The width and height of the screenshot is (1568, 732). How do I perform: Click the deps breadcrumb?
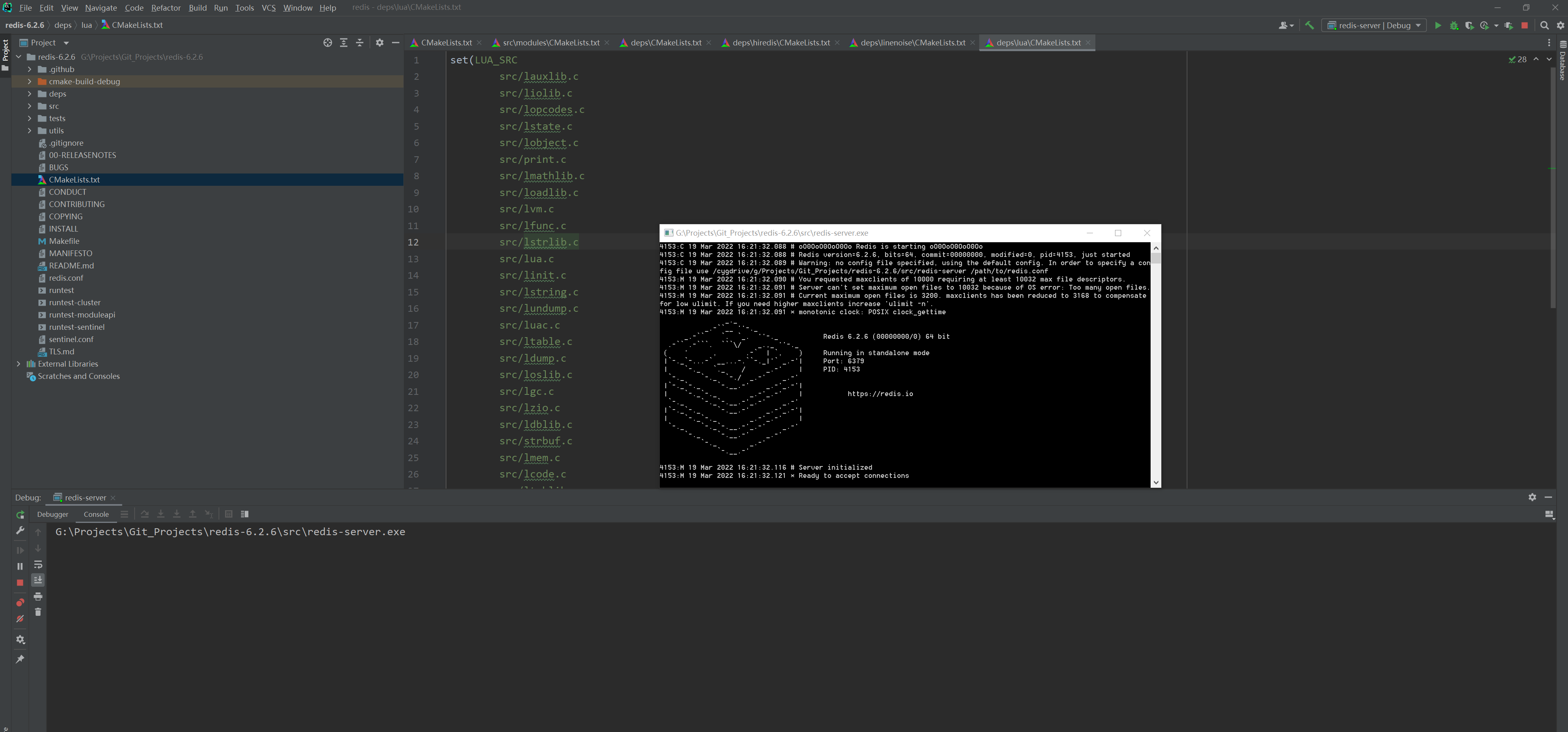click(x=63, y=25)
